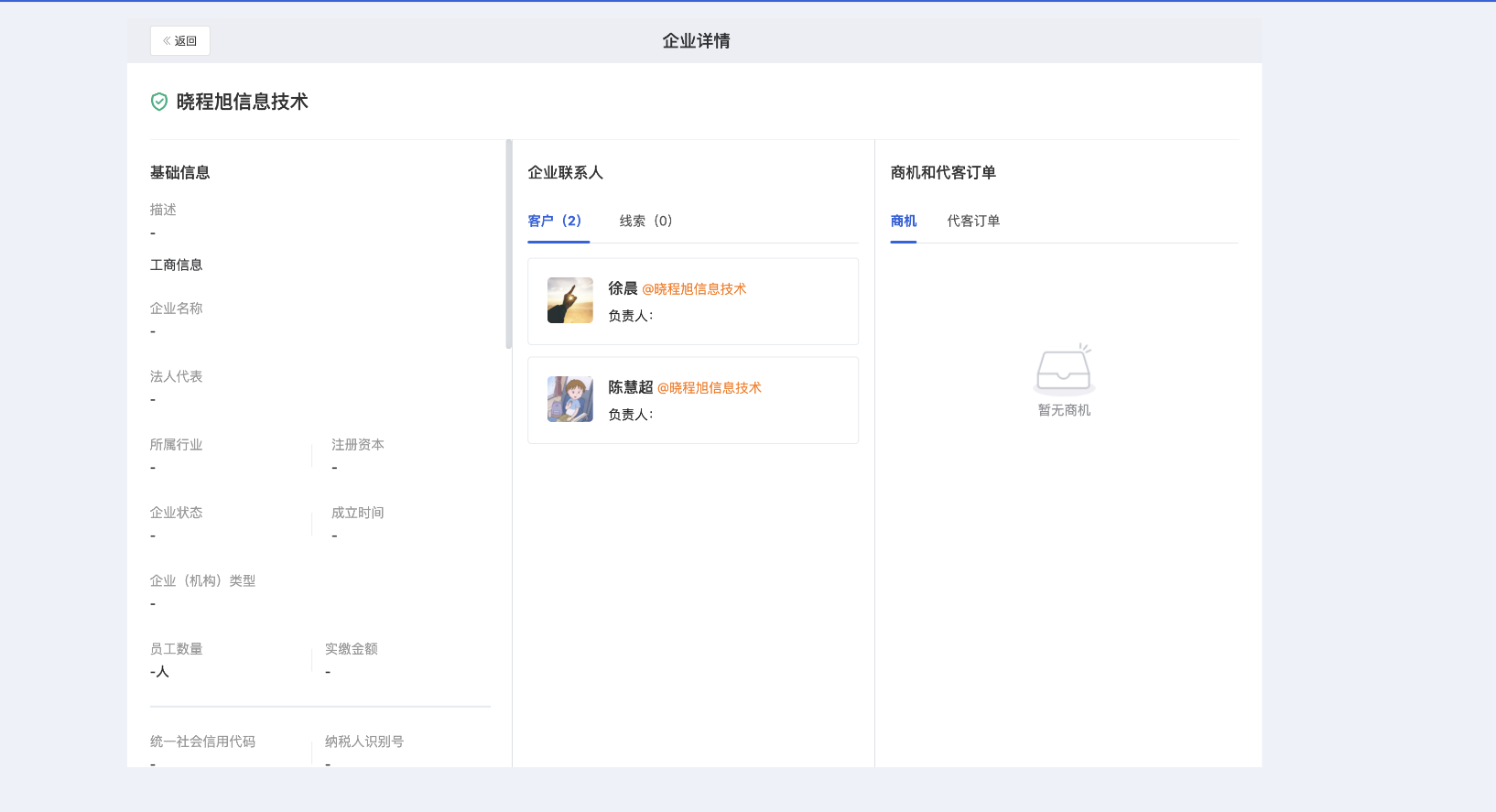Image resolution: width=1496 pixels, height=812 pixels.
Task: Click the green verified shield icon
Action: click(159, 102)
